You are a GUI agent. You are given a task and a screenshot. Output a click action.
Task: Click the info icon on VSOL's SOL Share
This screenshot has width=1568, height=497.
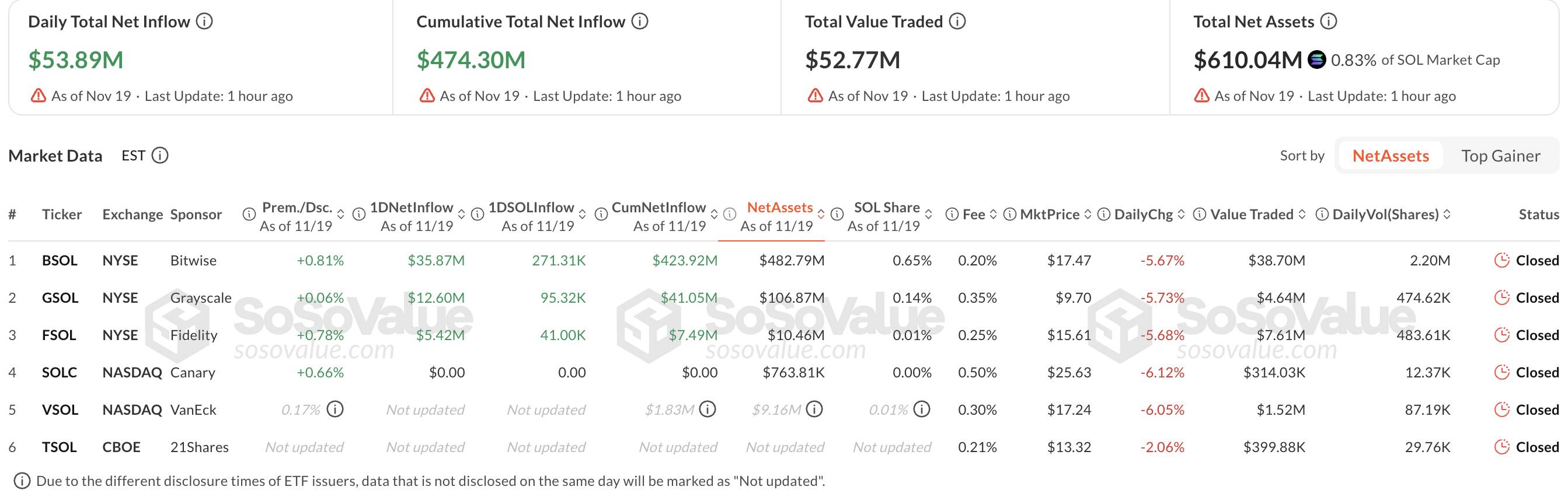[923, 409]
